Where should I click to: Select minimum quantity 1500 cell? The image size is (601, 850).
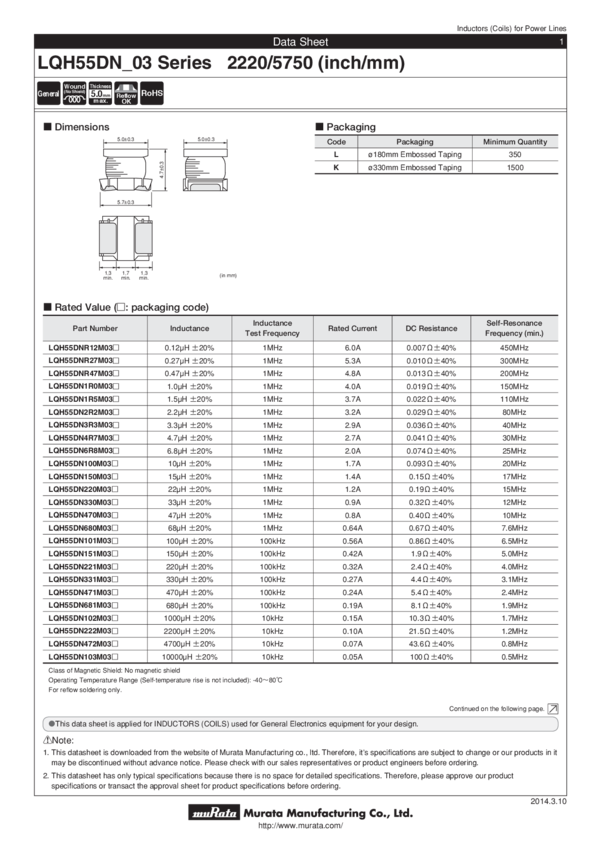[515, 168]
